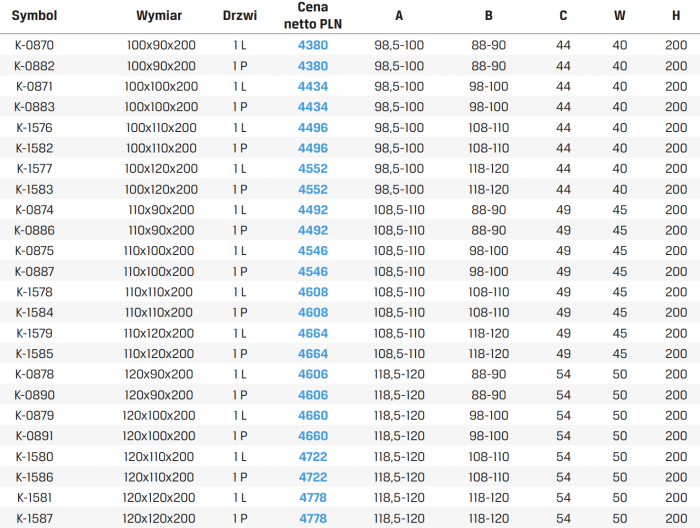Click price 4722 in K-1586 row
Screen dimensions: 700x528
(x=313, y=477)
